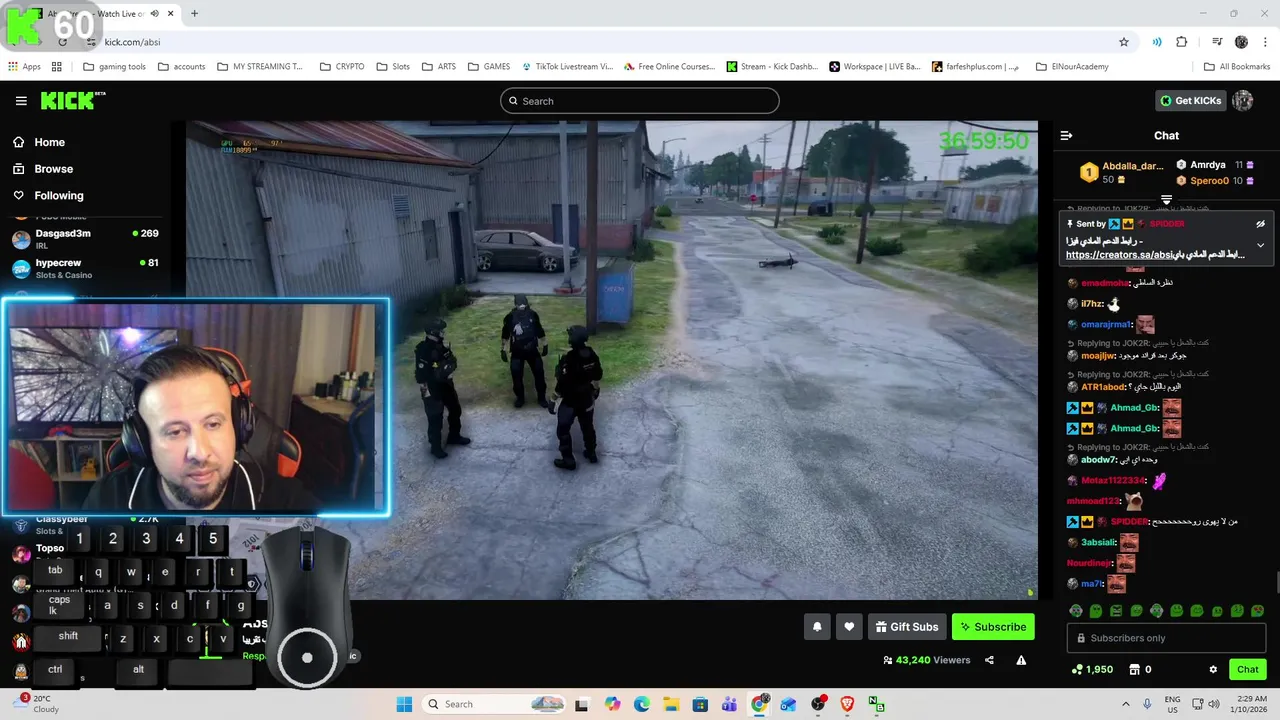Click Gift Subs button
This screenshot has width=1280, height=720.
point(907,627)
